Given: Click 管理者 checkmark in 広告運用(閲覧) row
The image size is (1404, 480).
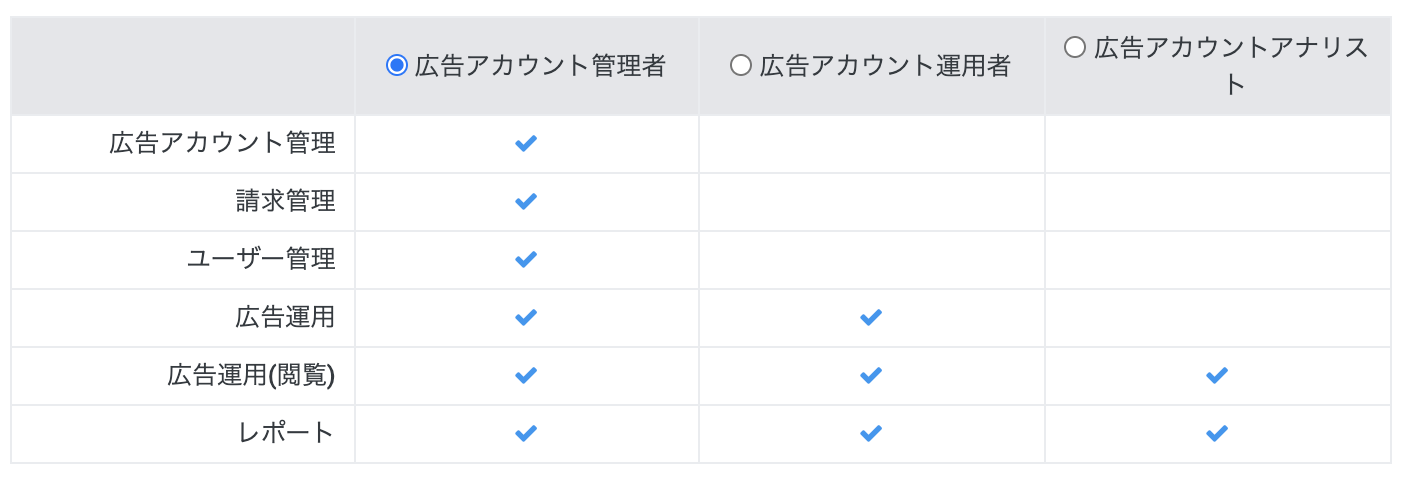Looking at the screenshot, I should tap(526, 375).
